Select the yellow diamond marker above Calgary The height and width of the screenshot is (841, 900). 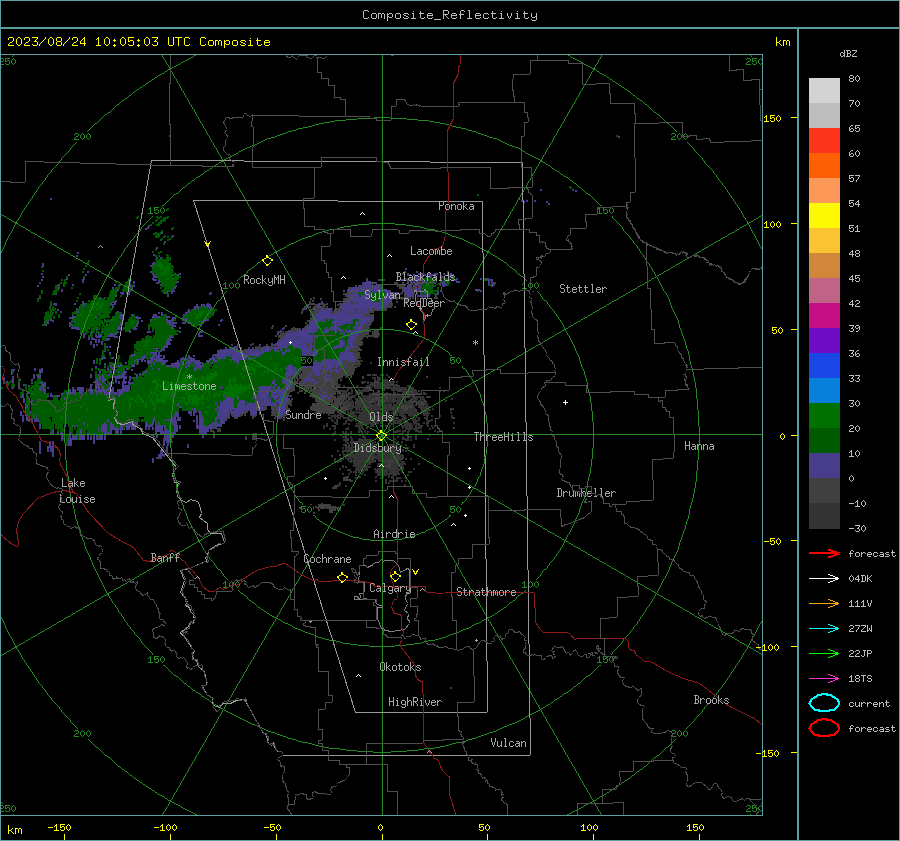coord(395,576)
